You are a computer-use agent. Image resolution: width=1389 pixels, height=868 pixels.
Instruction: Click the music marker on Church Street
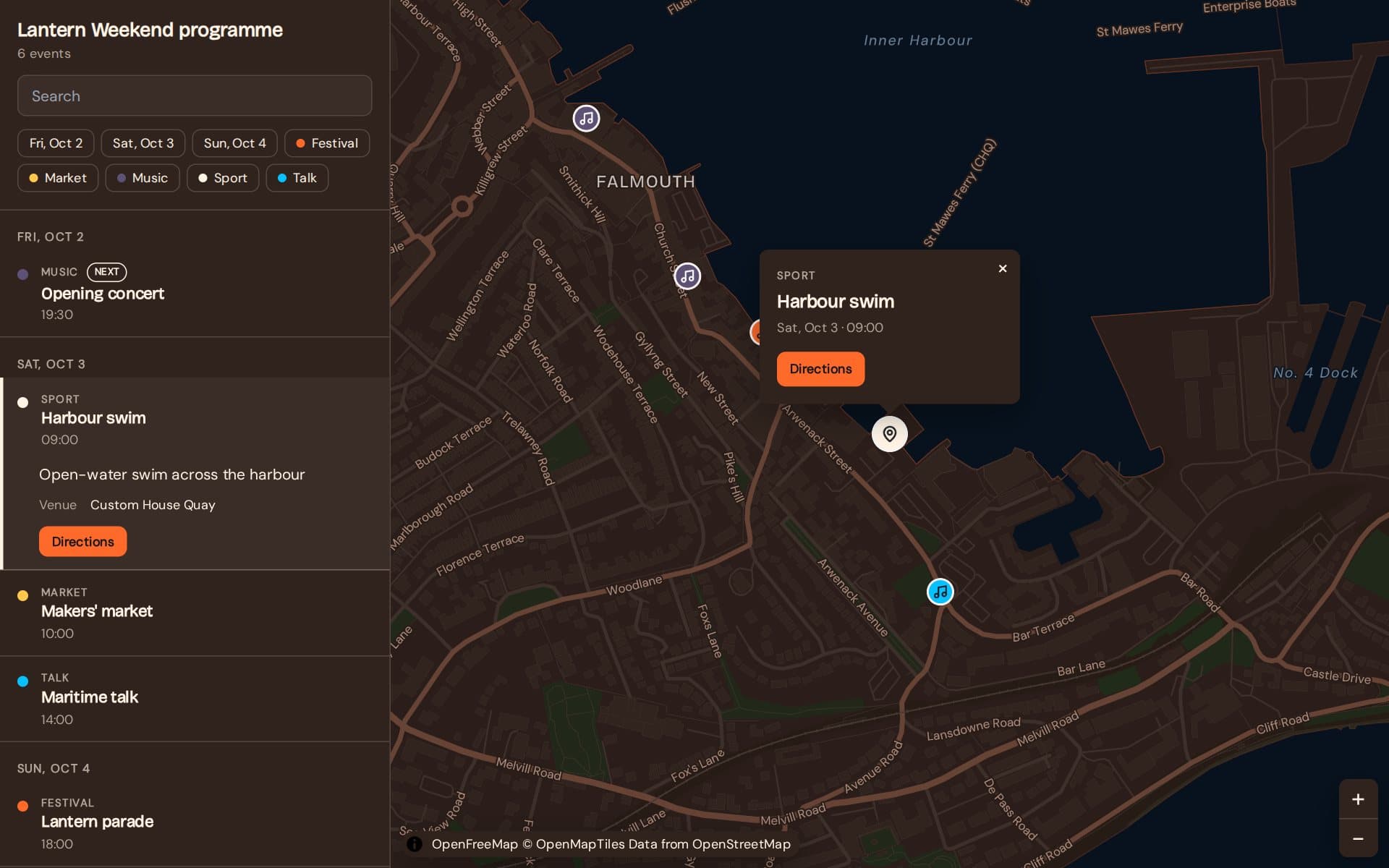(x=687, y=276)
